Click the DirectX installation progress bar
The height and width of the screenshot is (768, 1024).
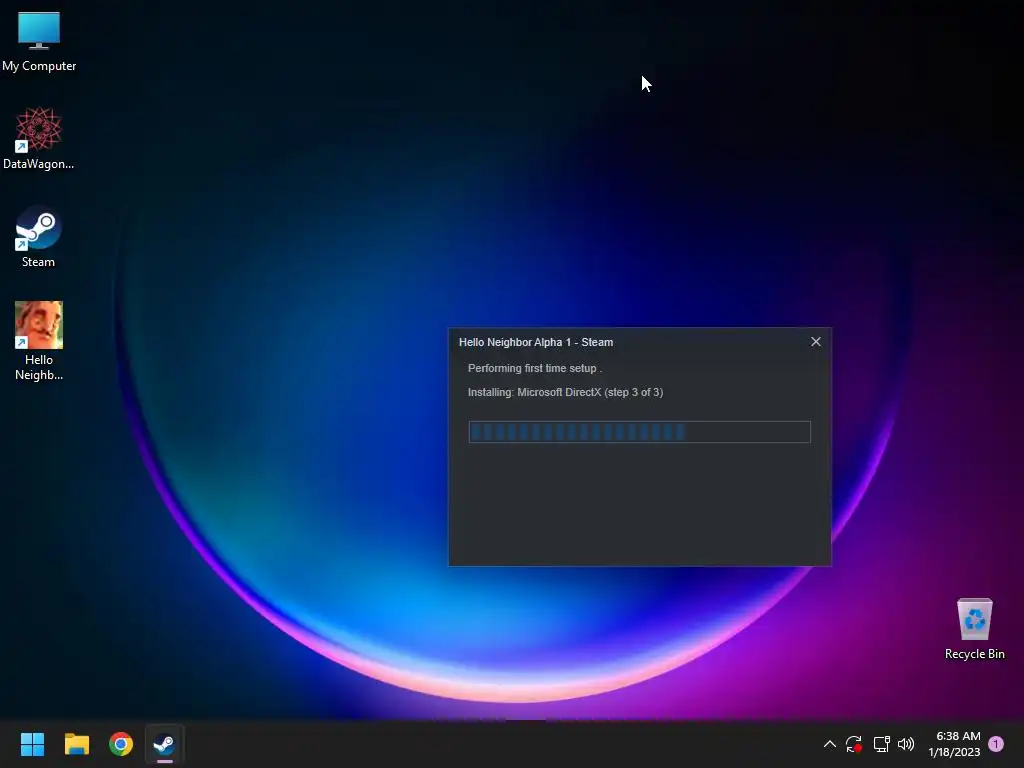639,432
